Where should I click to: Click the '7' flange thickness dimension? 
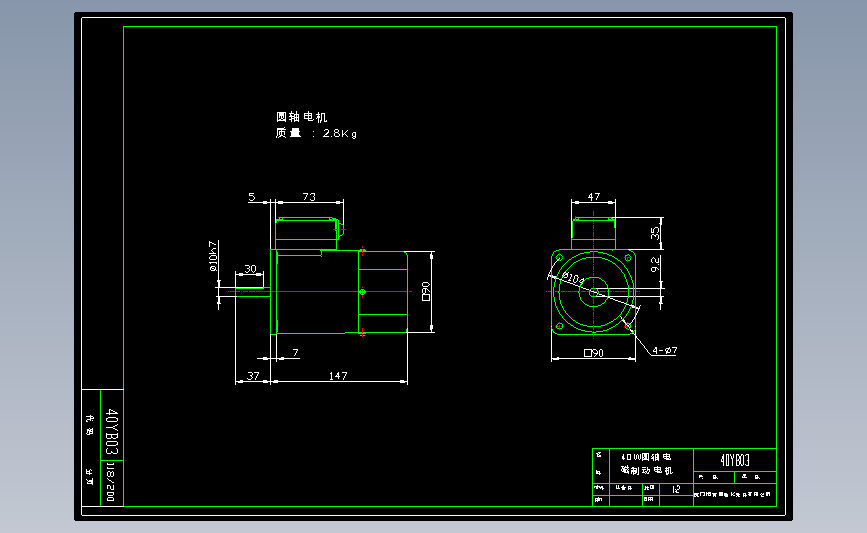295,352
